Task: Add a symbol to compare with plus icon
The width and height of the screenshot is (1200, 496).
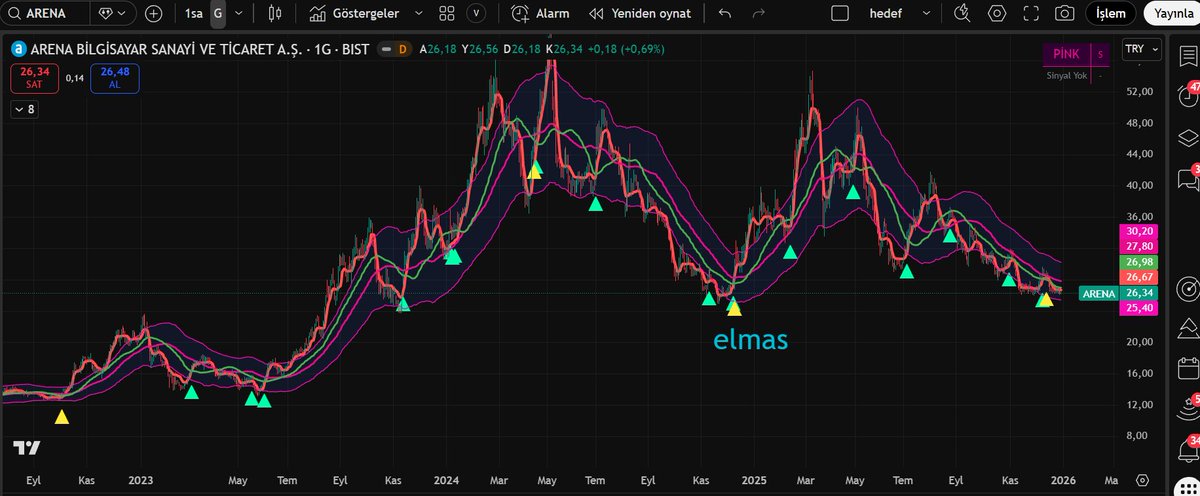Action: (x=153, y=13)
